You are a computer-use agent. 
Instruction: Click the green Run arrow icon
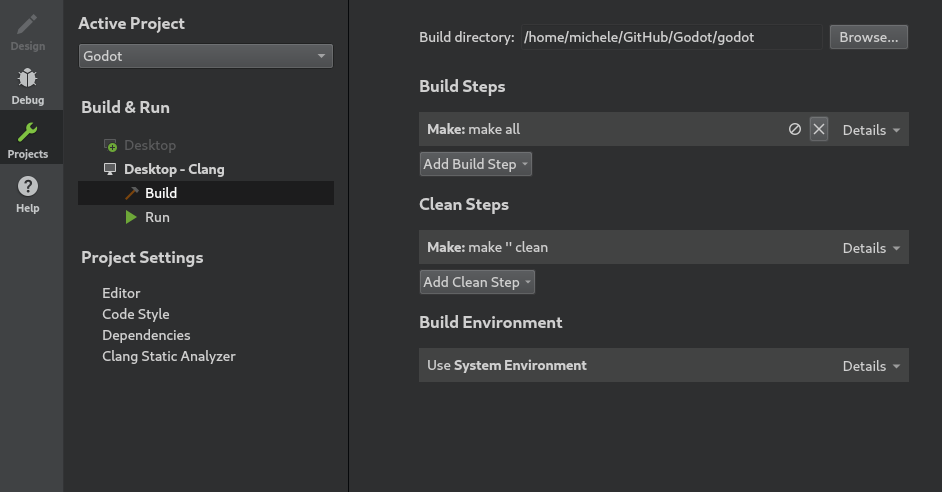coord(131,217)
